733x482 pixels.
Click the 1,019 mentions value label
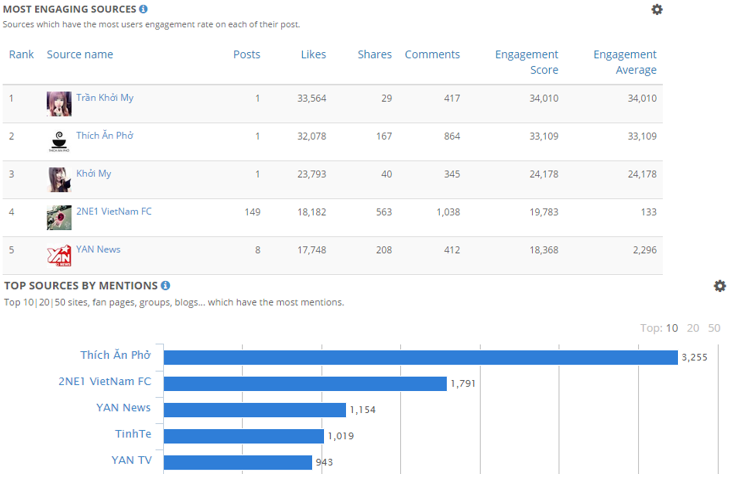tap(340, 436)
